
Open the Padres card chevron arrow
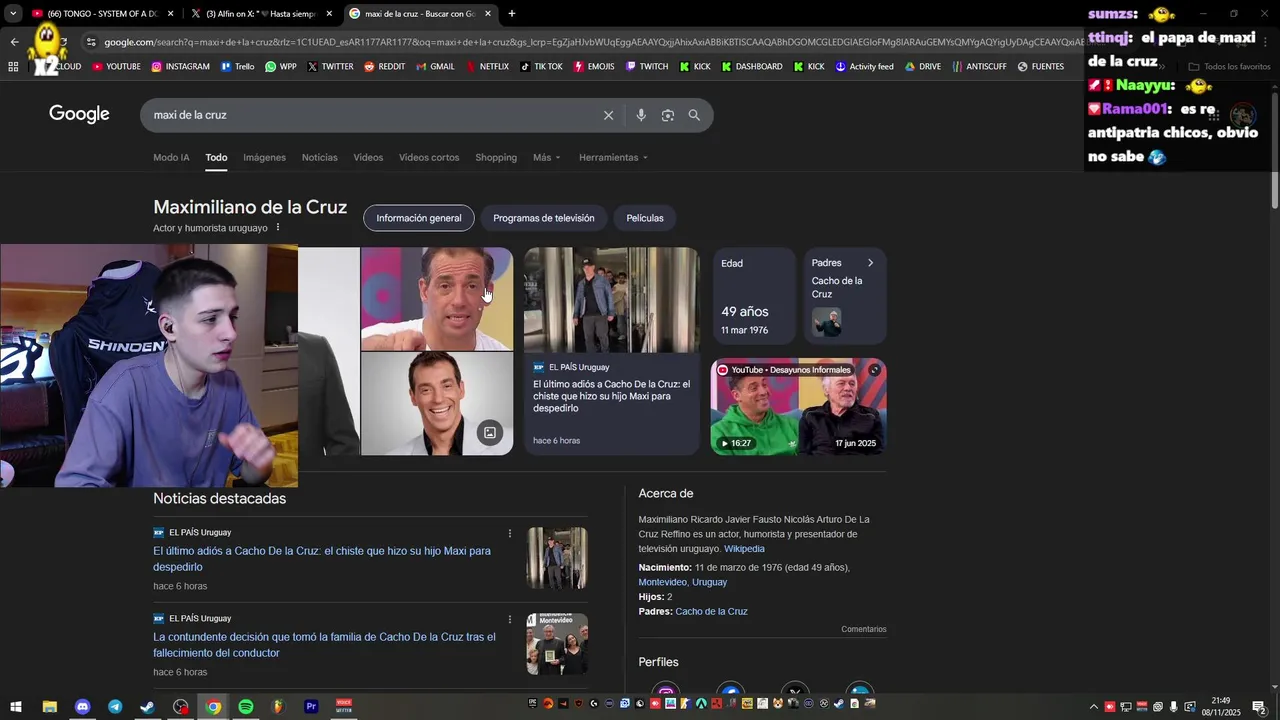[870, 263]
